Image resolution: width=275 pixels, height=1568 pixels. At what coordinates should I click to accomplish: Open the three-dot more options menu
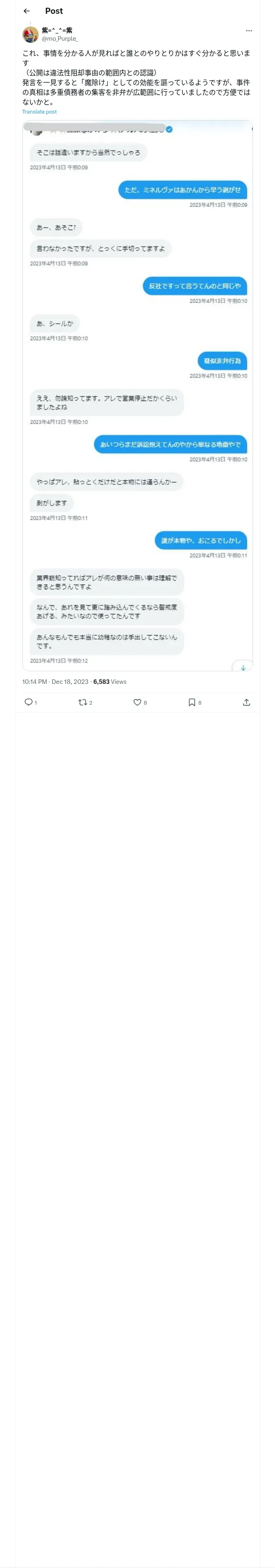[249, 31]
